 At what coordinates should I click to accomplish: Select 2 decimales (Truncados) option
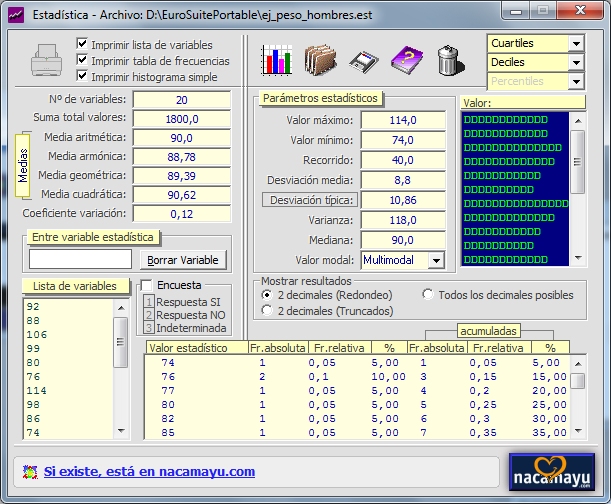click(267, 311)
